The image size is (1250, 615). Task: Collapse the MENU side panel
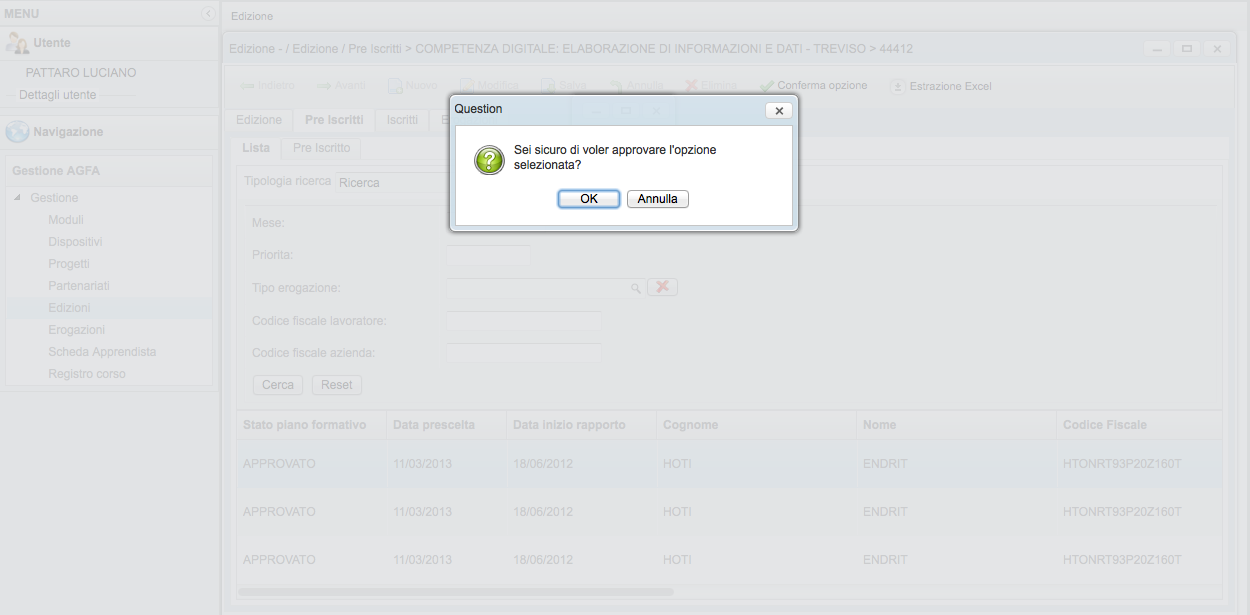pyautogui.click(x=208, y=13)
